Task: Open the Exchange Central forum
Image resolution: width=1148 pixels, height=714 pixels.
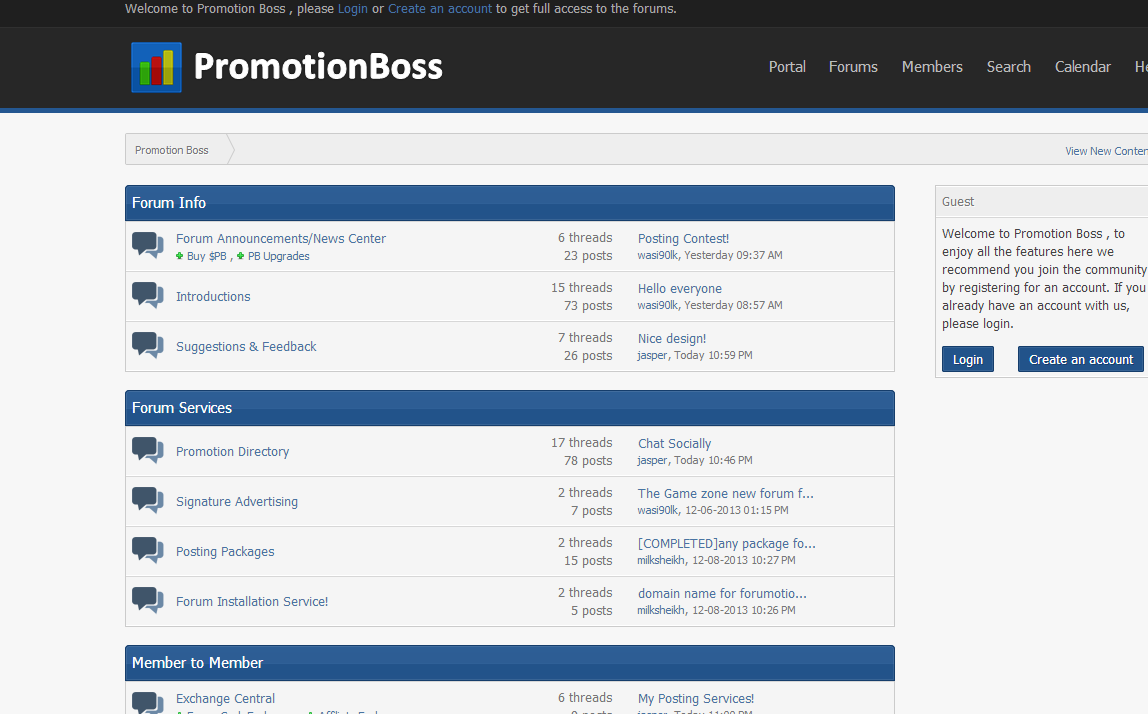Action: pos(225,698)
